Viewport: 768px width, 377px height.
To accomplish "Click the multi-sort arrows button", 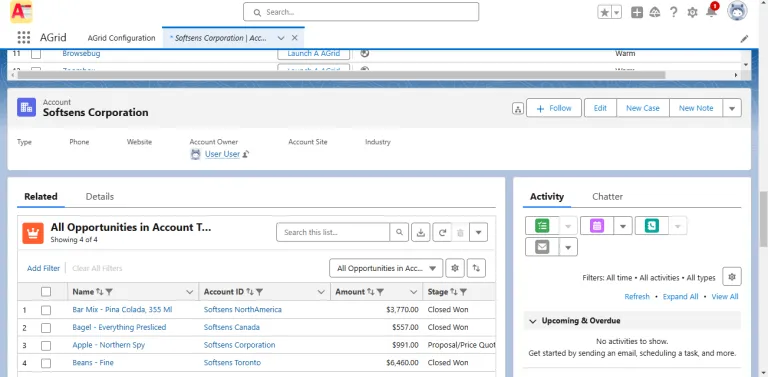I will (x=476, y=268).
